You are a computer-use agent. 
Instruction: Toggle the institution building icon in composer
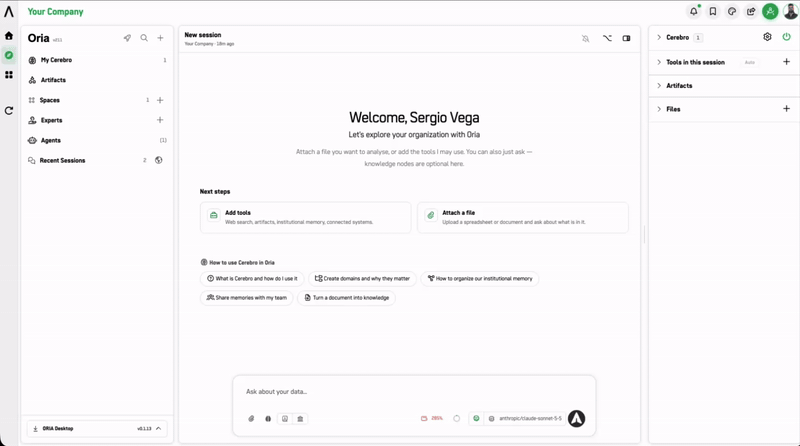[x=300, y=418]
